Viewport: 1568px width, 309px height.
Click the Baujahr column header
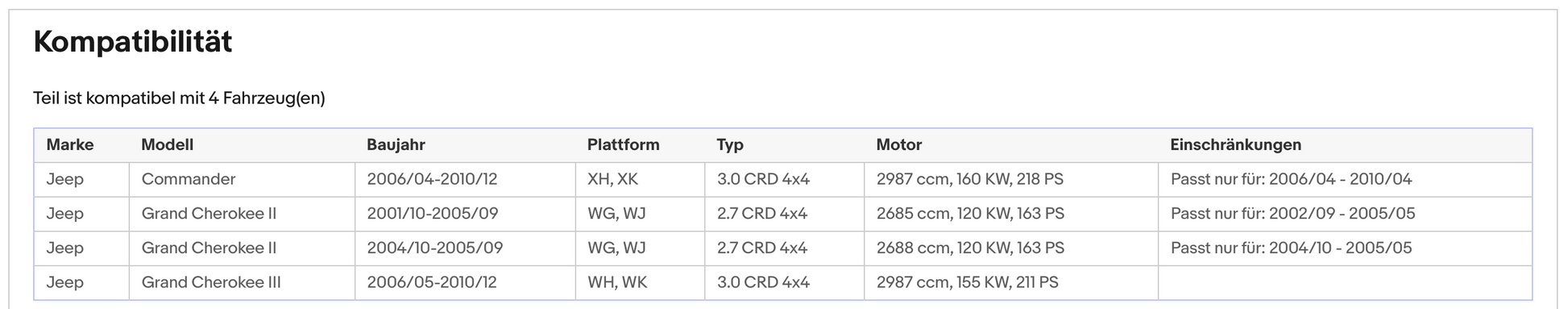pyautogui.click(x=465, y=145)
